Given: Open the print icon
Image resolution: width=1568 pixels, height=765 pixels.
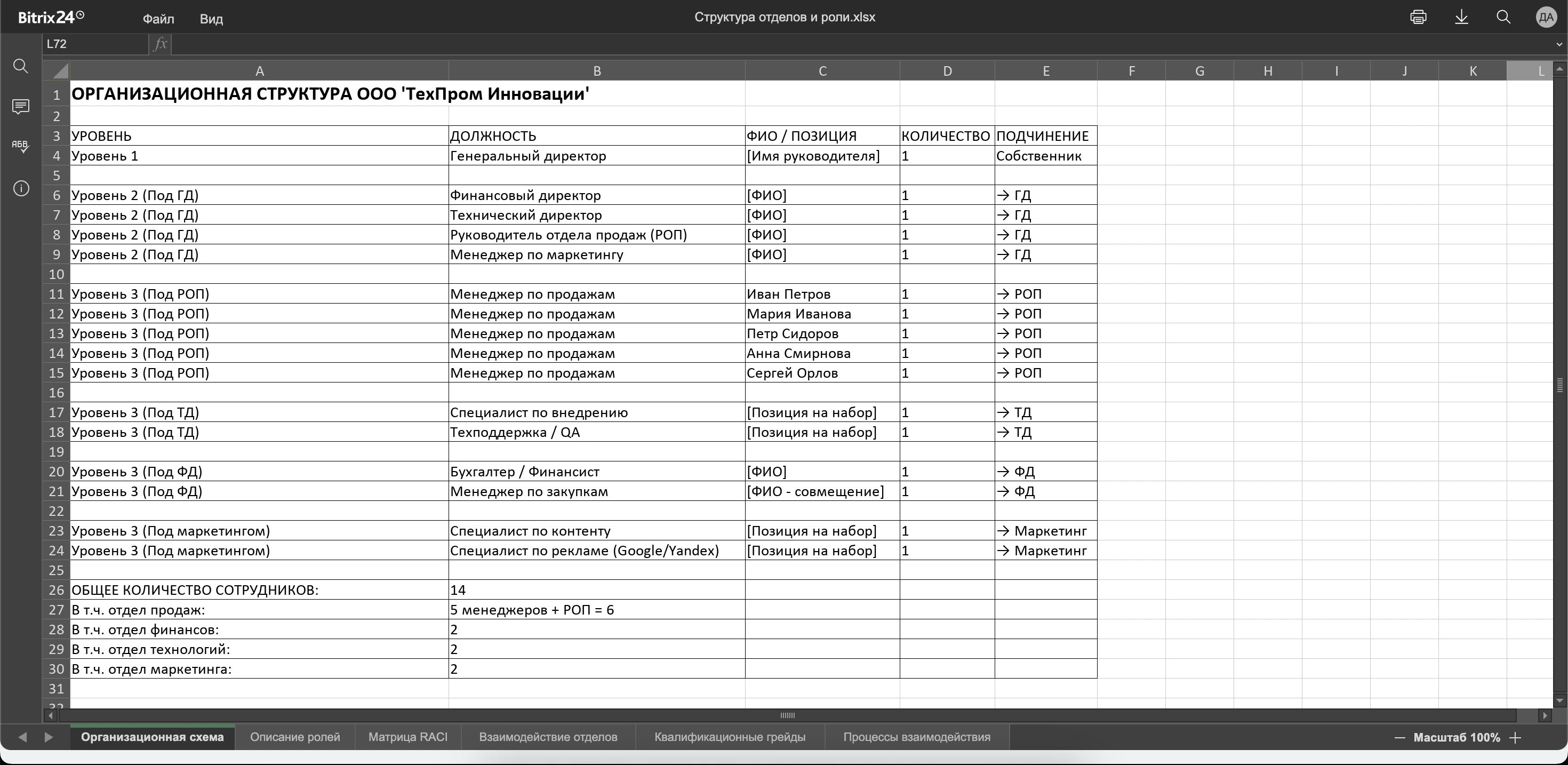Looking at the screenshot, I should coord(1418,17).
